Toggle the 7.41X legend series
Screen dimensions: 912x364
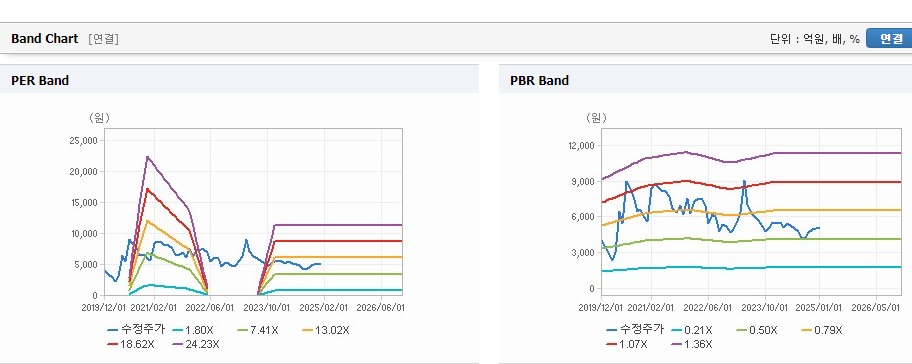[x=258, y=330]
